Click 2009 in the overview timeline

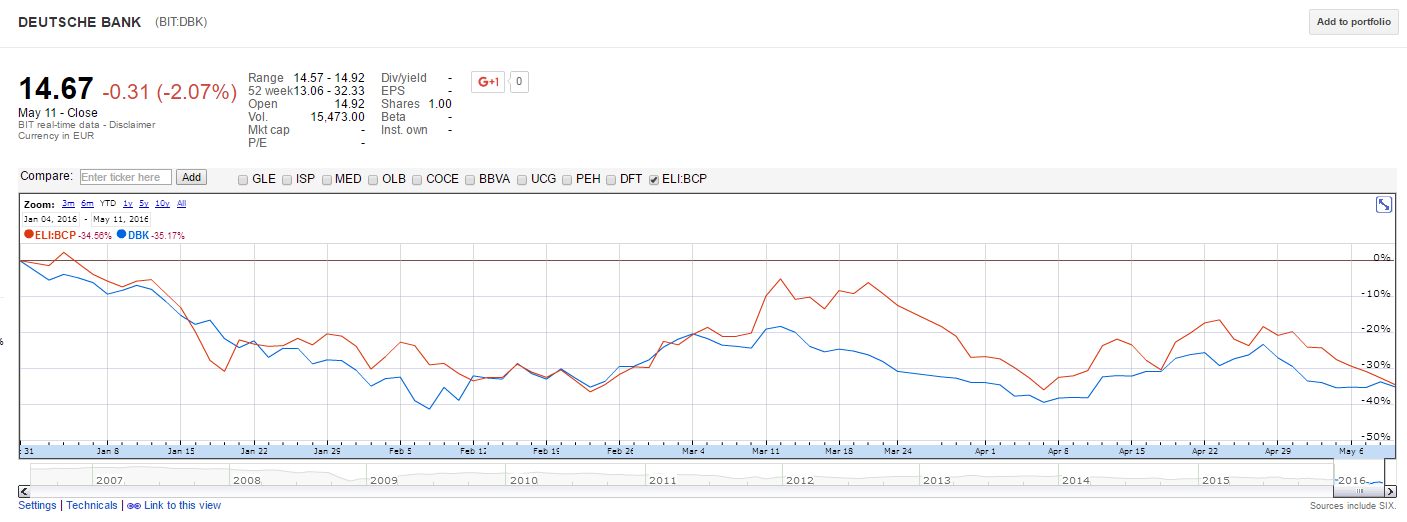384,481
